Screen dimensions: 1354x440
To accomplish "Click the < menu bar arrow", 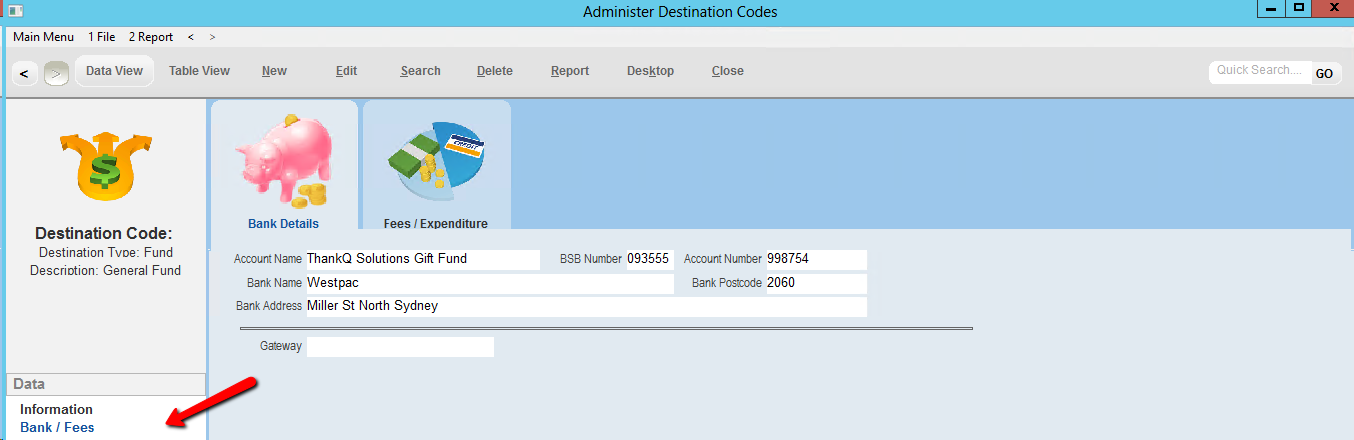I will (x=191, y=37).
